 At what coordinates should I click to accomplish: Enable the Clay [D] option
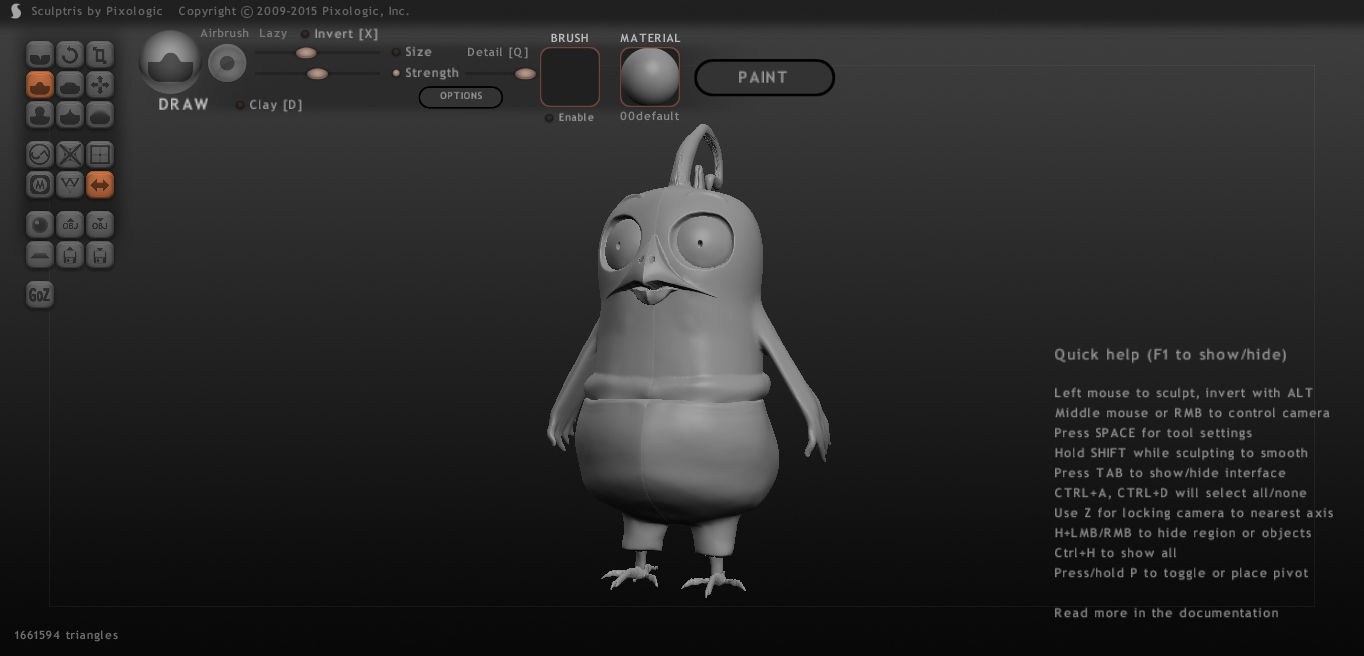pos(240,105)
